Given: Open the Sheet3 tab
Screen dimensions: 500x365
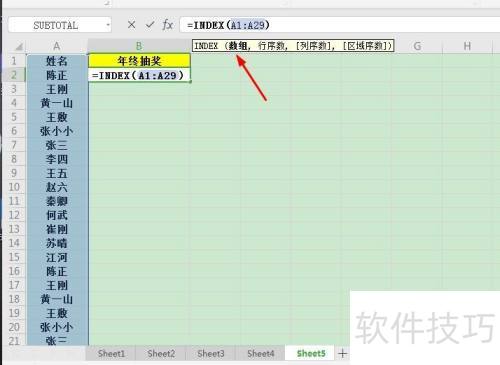Looking at the screenshot, I should 211,354.
